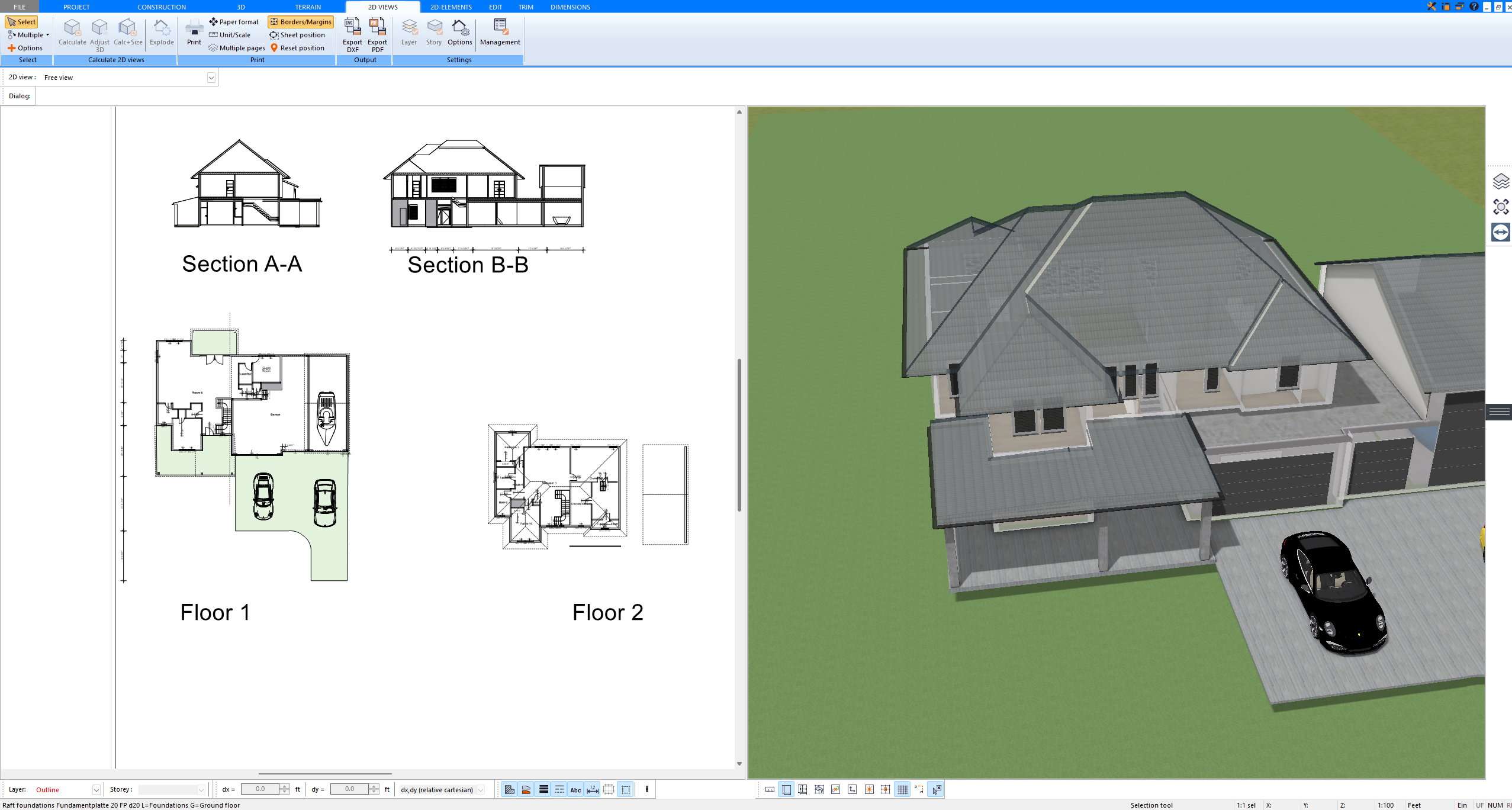Screen dimensions: 1512x810
Task: Open the layers stack icon on right sidebar
Action: tap(1501, 181)
